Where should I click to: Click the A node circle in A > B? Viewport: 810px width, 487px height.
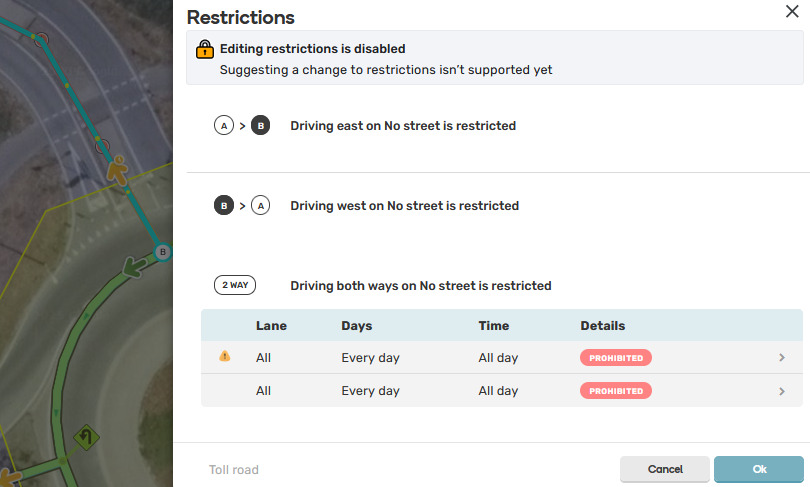tap(223, 126)
